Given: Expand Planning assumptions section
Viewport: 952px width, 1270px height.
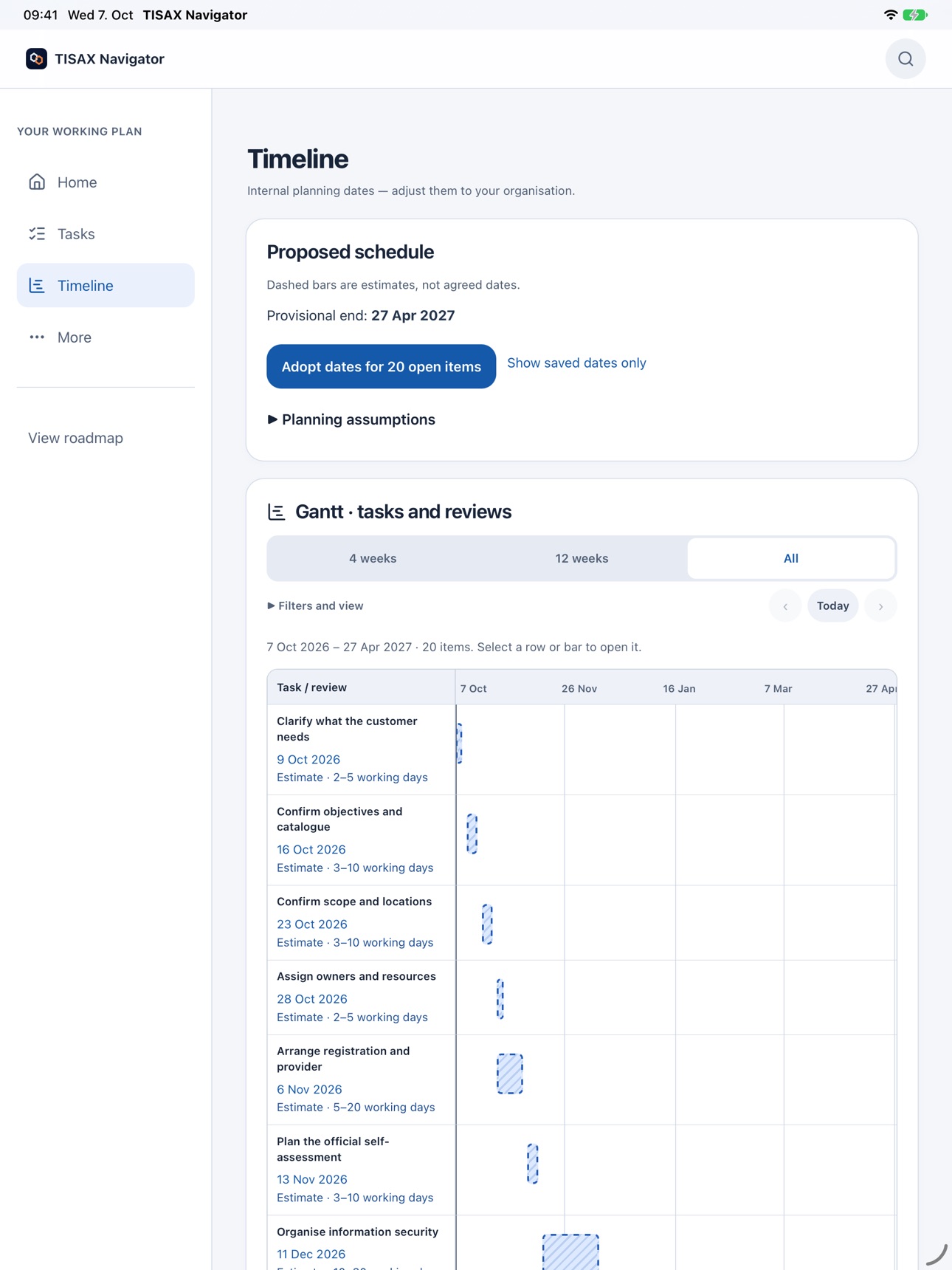Looking at the screenshot, I should point(351,419).
